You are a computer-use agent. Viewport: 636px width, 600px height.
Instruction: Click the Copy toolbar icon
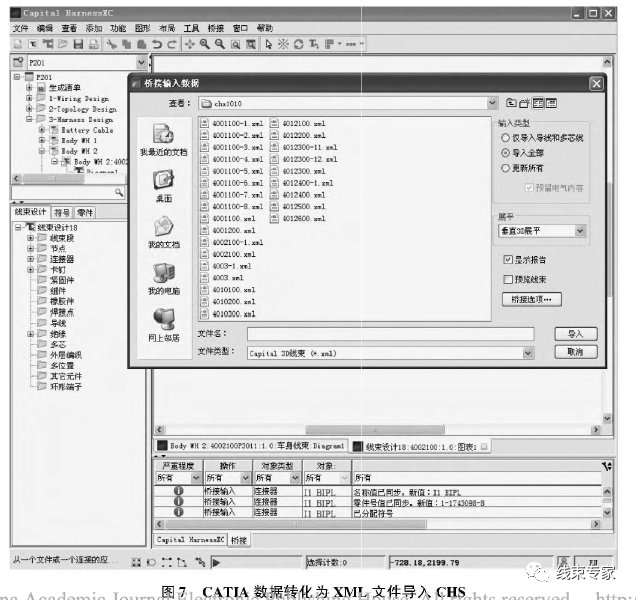[x=127, y=44]
